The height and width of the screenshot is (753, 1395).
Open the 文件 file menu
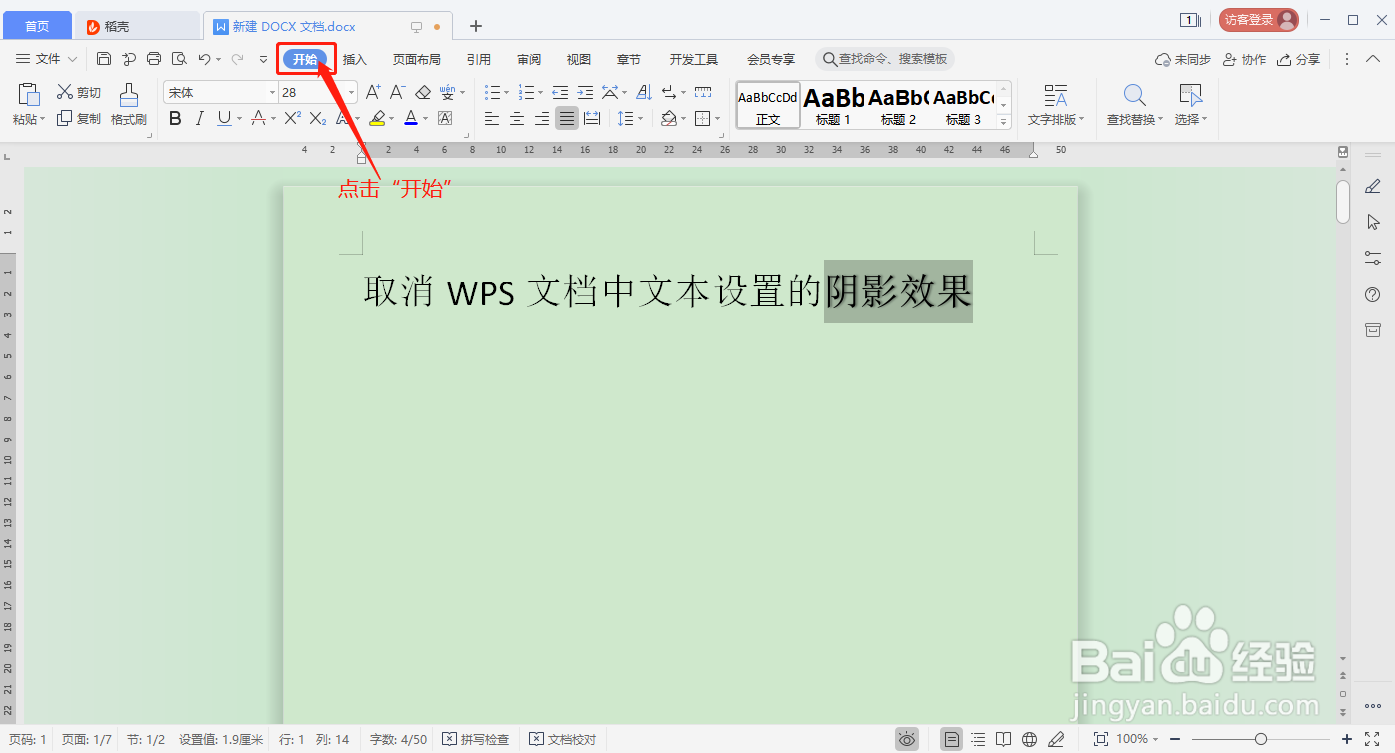[x=47, y=59]
